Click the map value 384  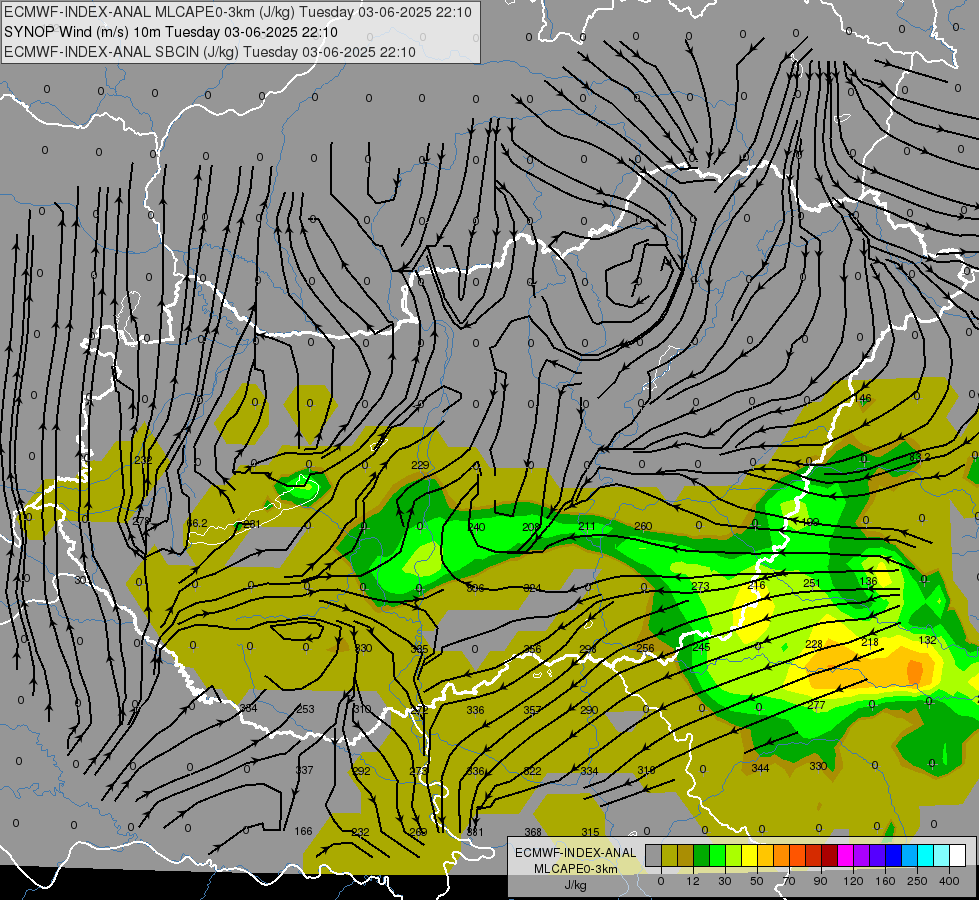click(248, 708)
